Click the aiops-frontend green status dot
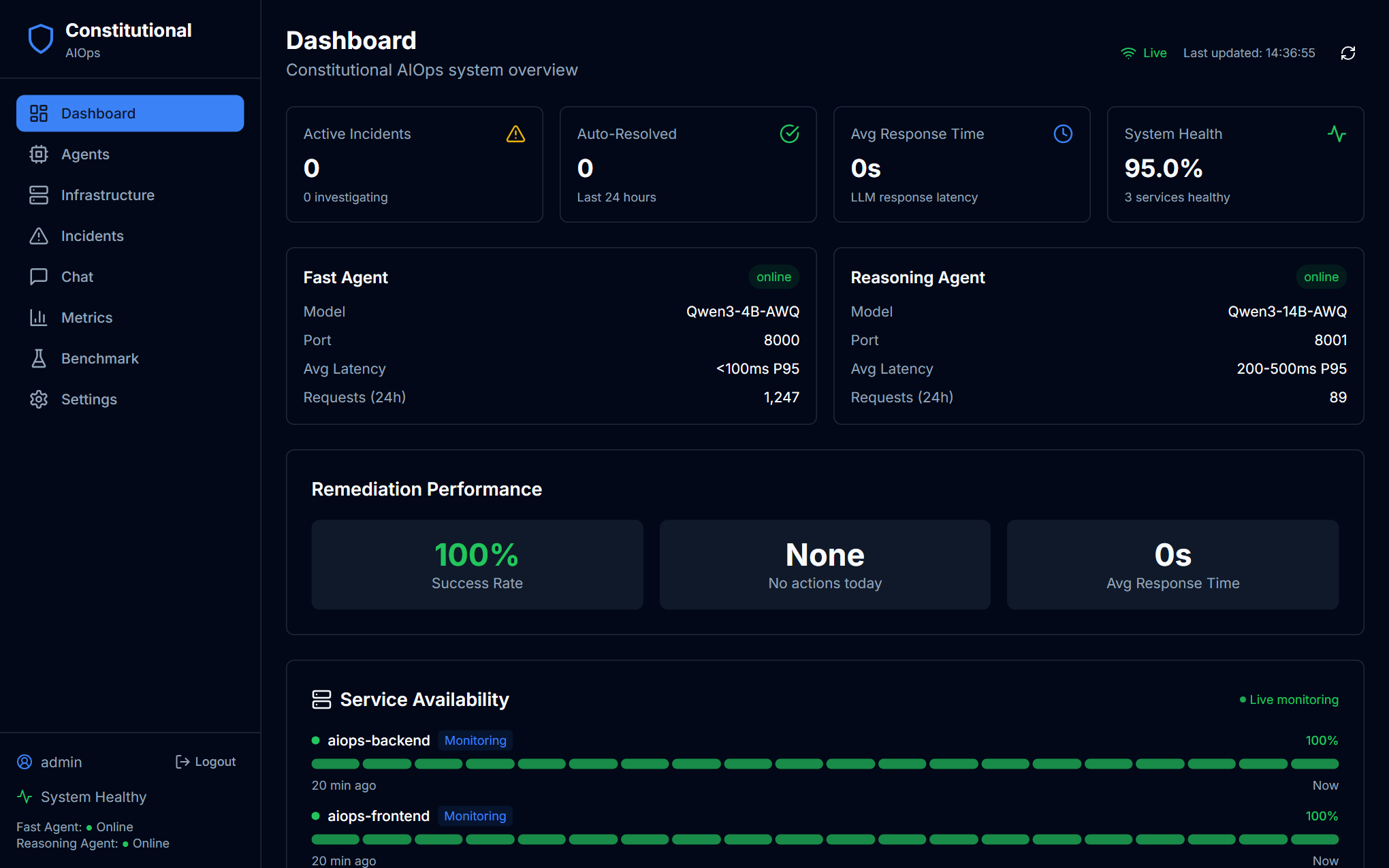 pos(315,816)
